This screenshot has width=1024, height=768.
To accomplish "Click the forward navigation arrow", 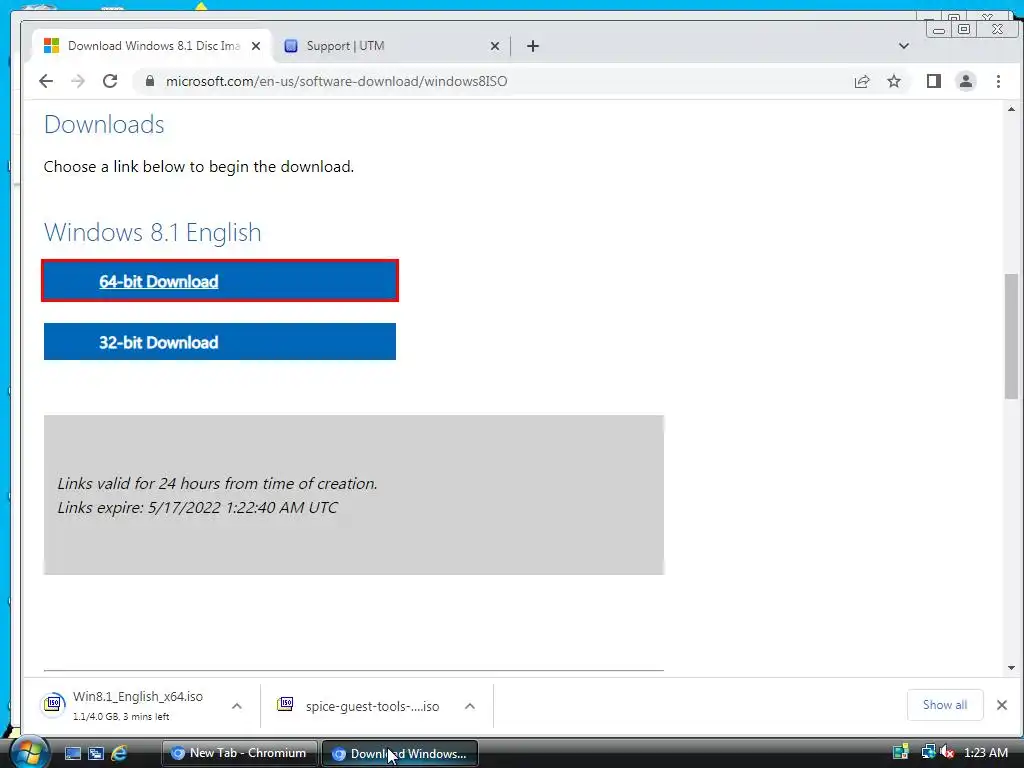I will (78, 81).
